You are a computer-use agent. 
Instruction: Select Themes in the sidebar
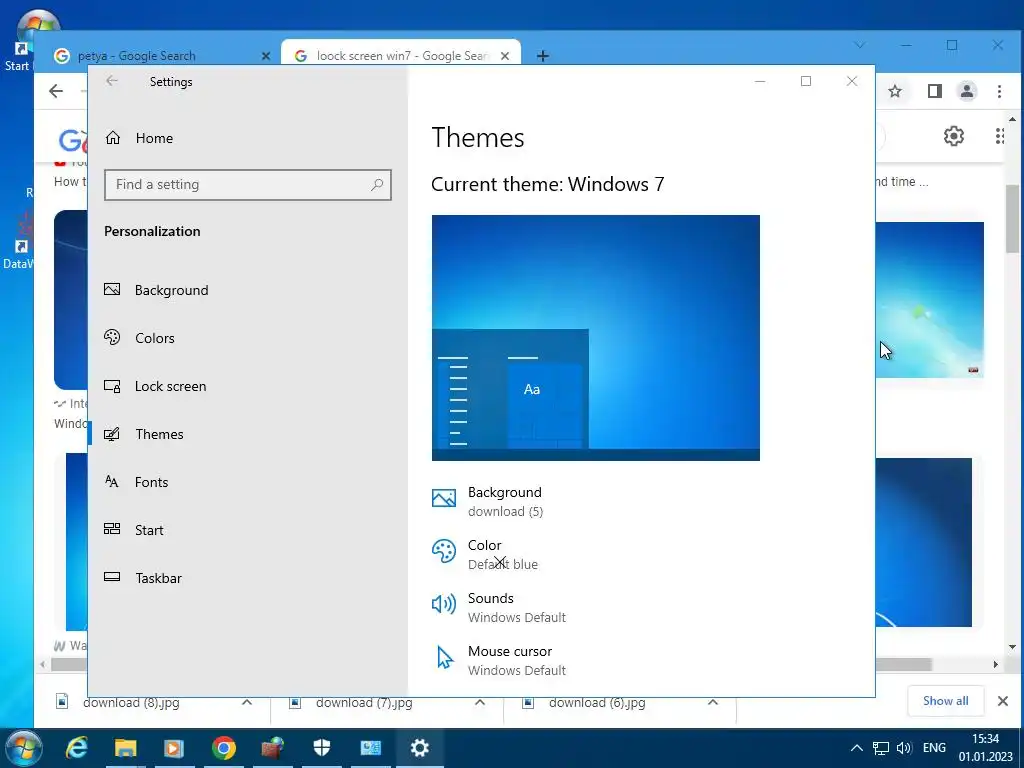click(x=159, y=434)
